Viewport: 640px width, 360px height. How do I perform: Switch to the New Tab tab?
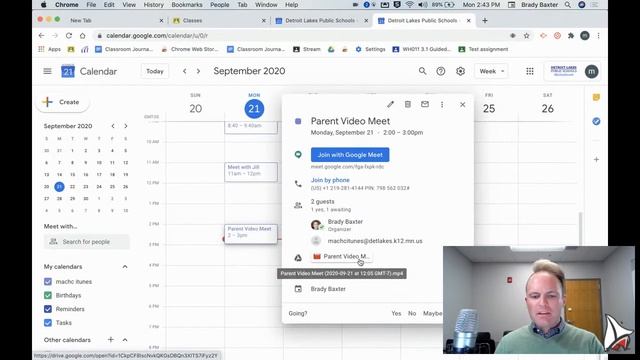click(116, 20)
